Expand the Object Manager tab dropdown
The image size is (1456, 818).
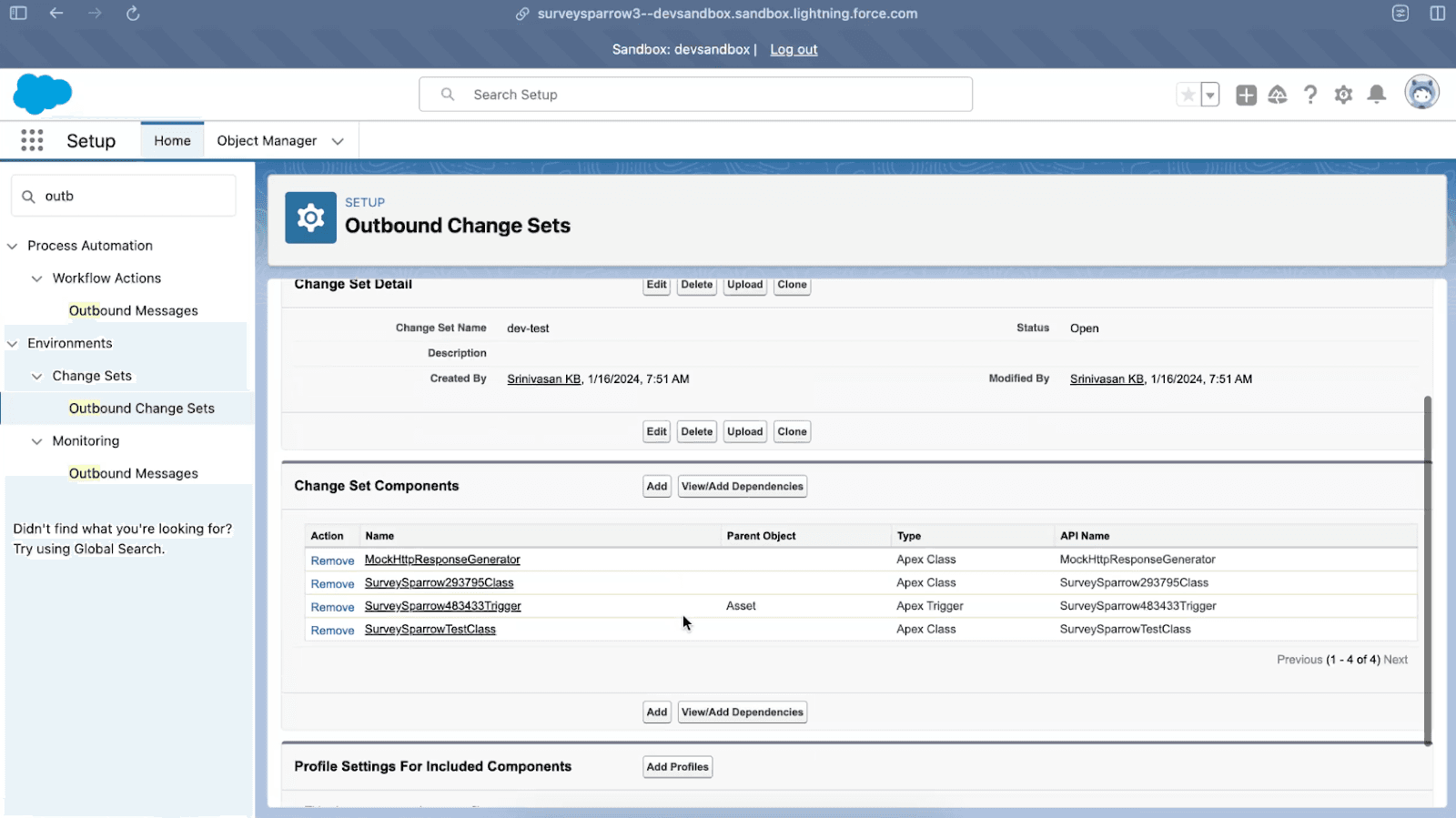[x=338, y=141]
